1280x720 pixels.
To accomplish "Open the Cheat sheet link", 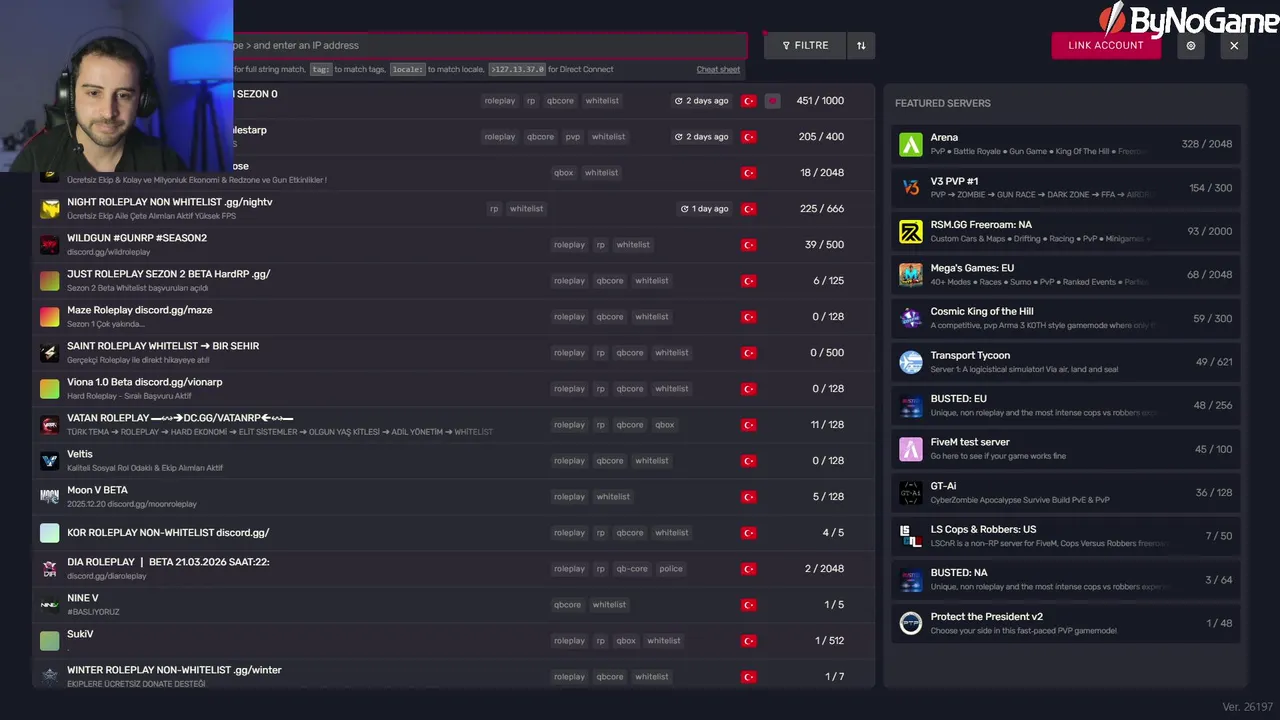I will tap(718, 70).
